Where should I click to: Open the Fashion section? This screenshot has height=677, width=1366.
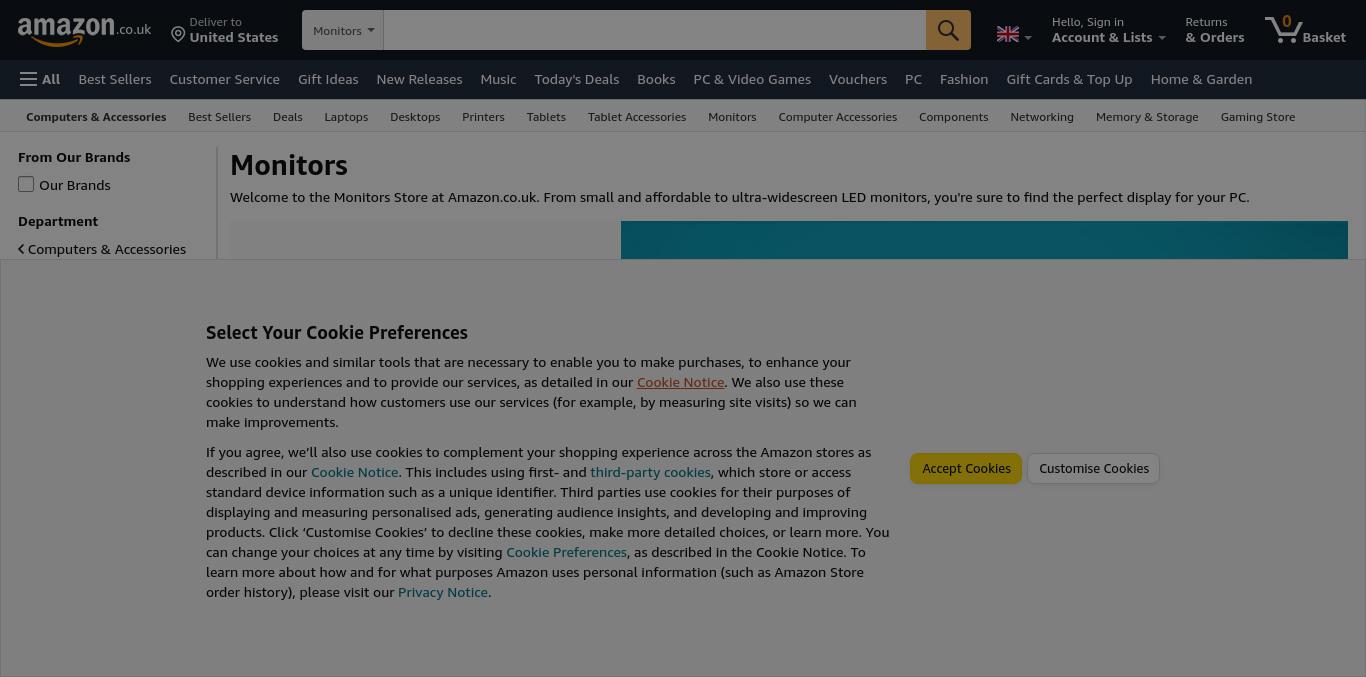pos(964,79)
